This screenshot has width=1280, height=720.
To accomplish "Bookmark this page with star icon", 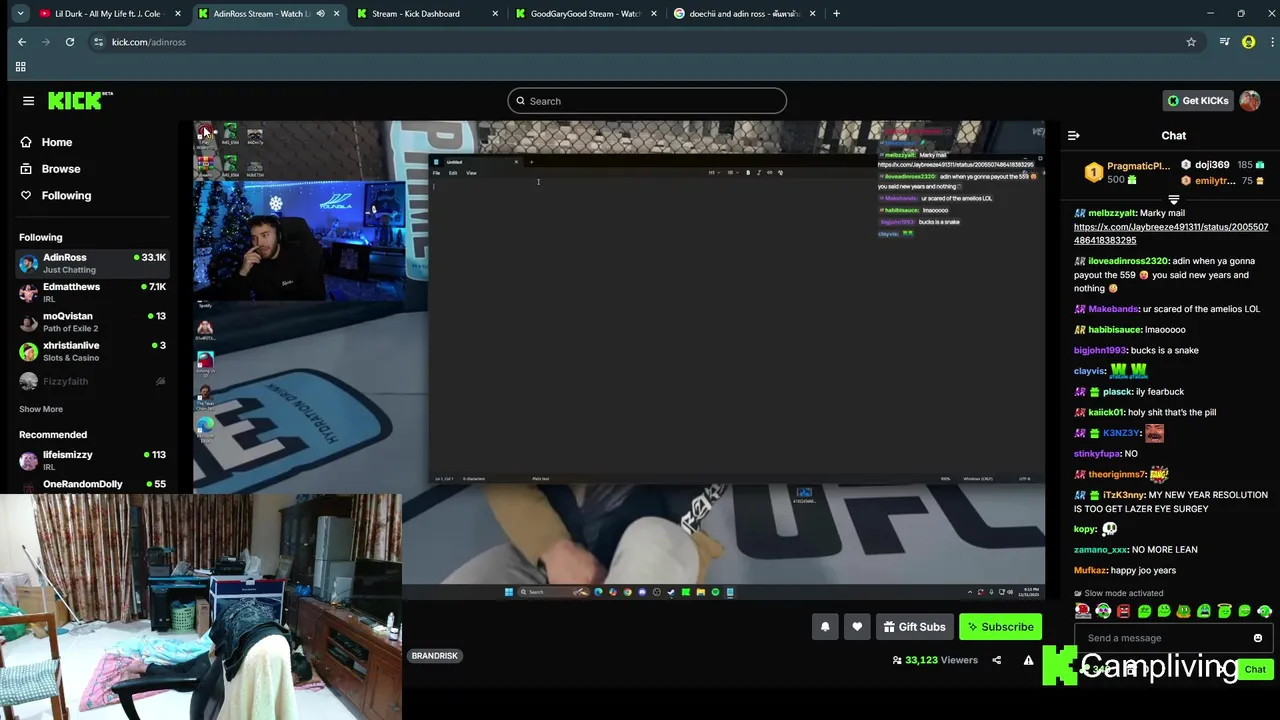I will pos(1191,42).
